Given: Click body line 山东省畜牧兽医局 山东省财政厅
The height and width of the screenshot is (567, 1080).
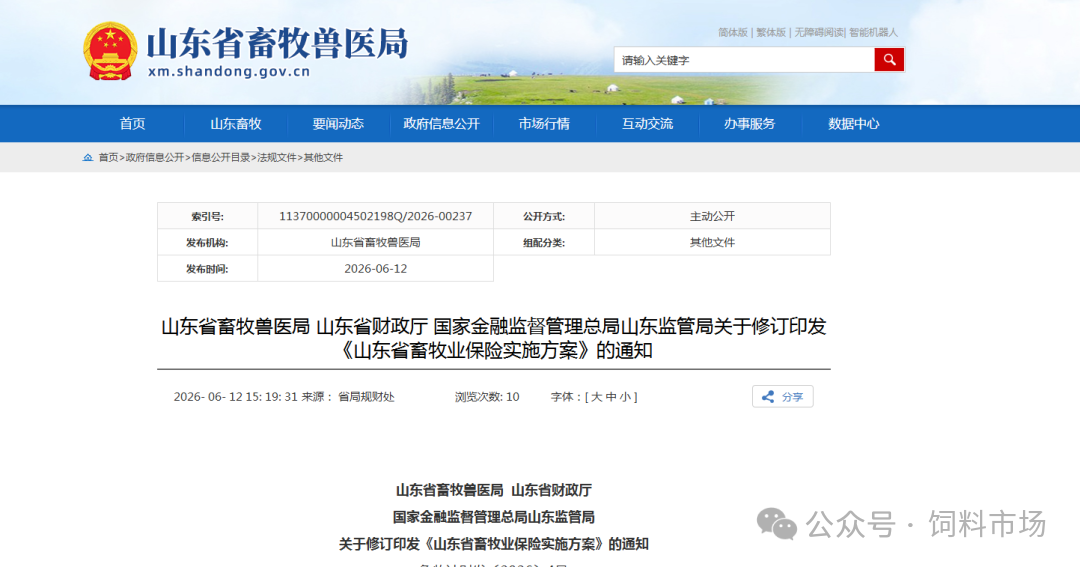Looking at the screenshot, I should pyautogui.click(x=494, y=491).
